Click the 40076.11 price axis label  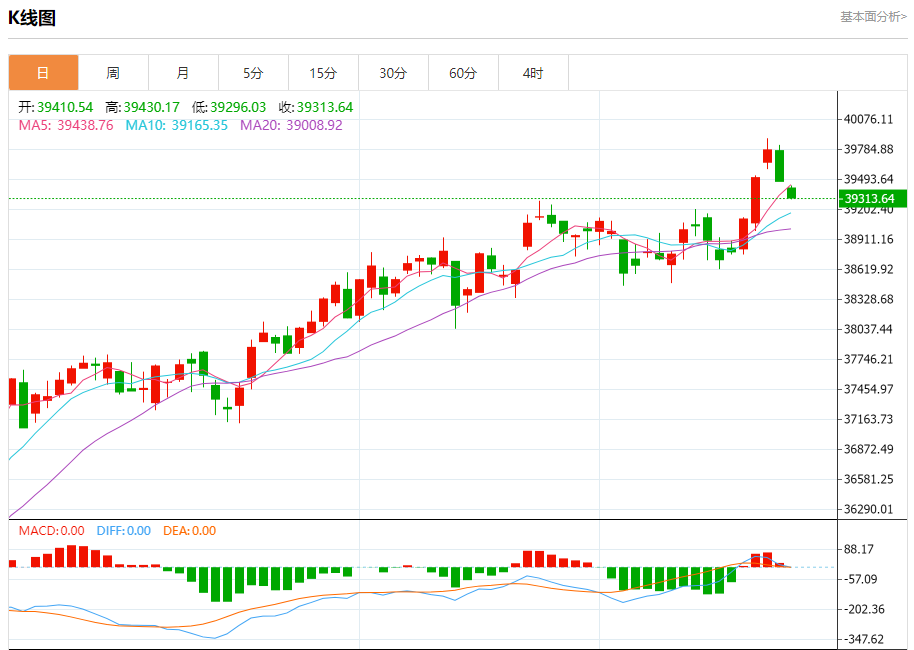coord(869,119)
